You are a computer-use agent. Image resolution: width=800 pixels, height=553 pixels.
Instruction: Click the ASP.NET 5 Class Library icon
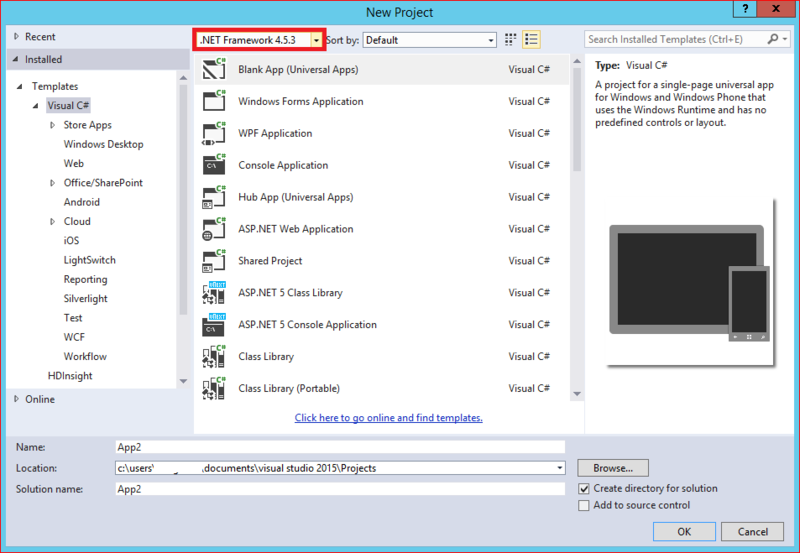[x=214, y=292]
